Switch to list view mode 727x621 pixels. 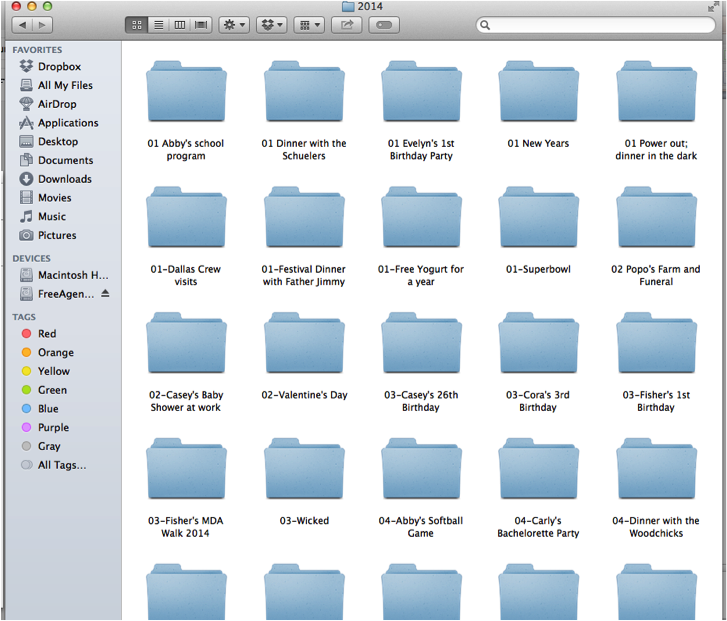tap(159, 25)
